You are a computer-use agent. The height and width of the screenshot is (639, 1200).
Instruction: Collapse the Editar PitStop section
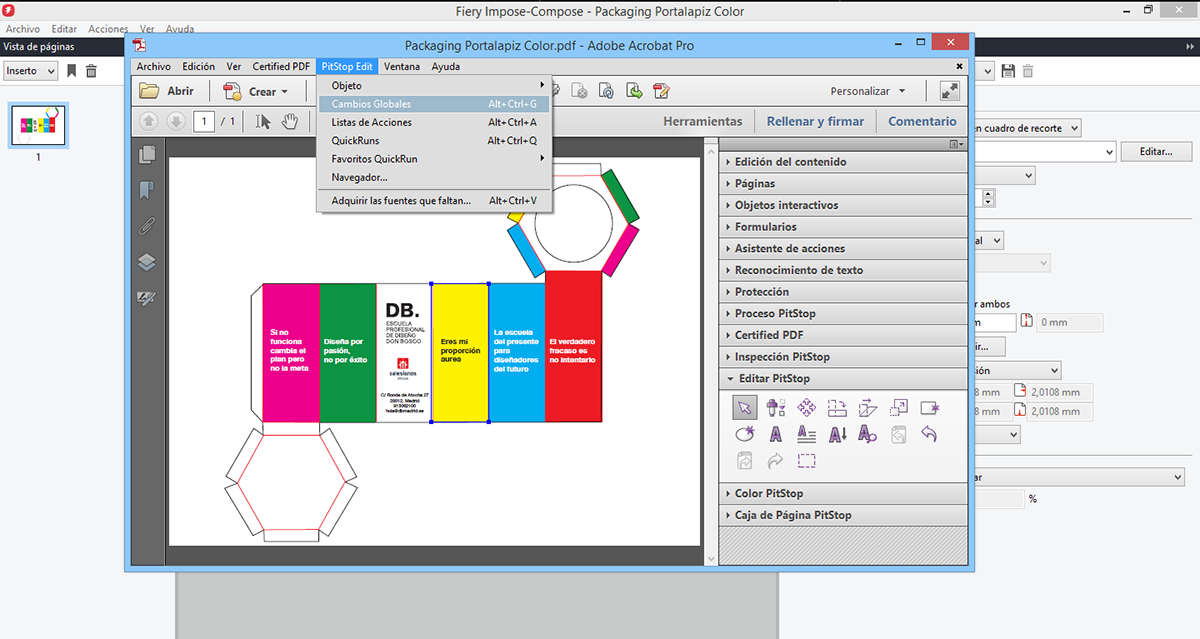click(772, 379)
